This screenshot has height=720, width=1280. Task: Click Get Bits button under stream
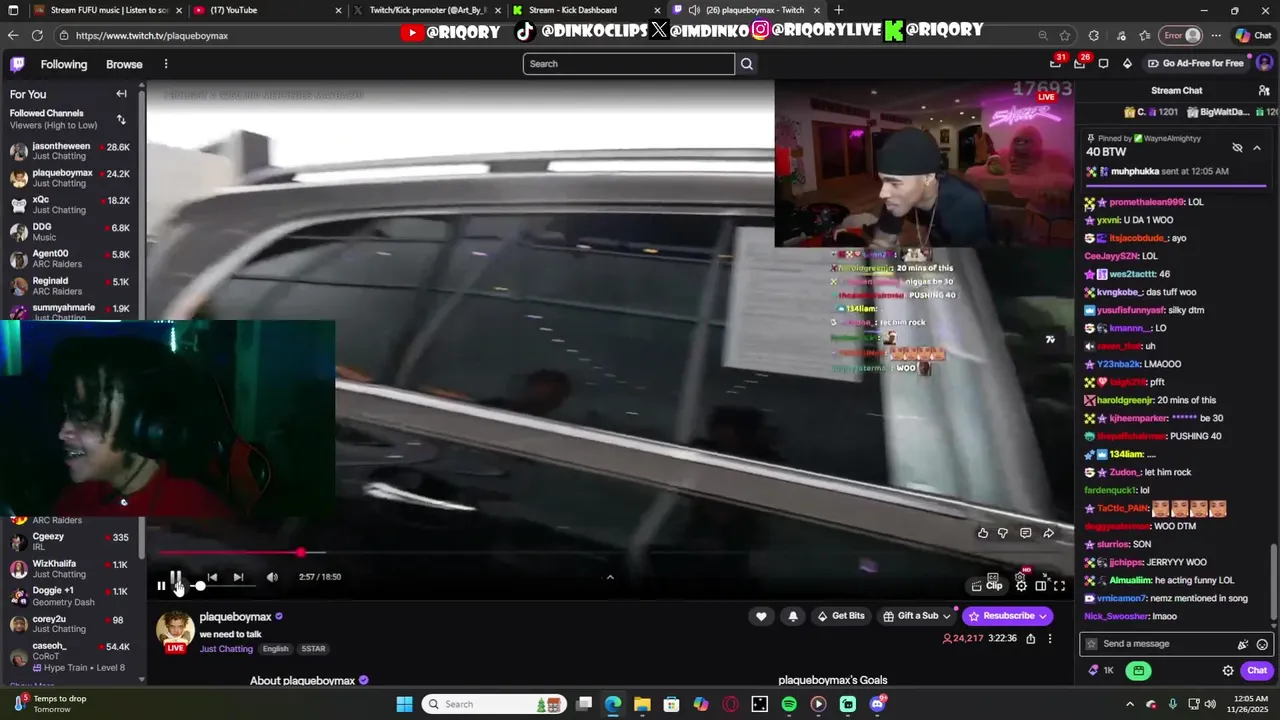(840, 616)
